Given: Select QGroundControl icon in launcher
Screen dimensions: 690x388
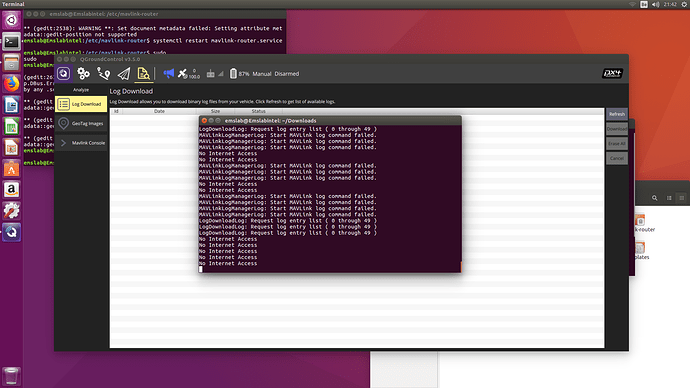Looking at the screenshot, I should [11, 232].
